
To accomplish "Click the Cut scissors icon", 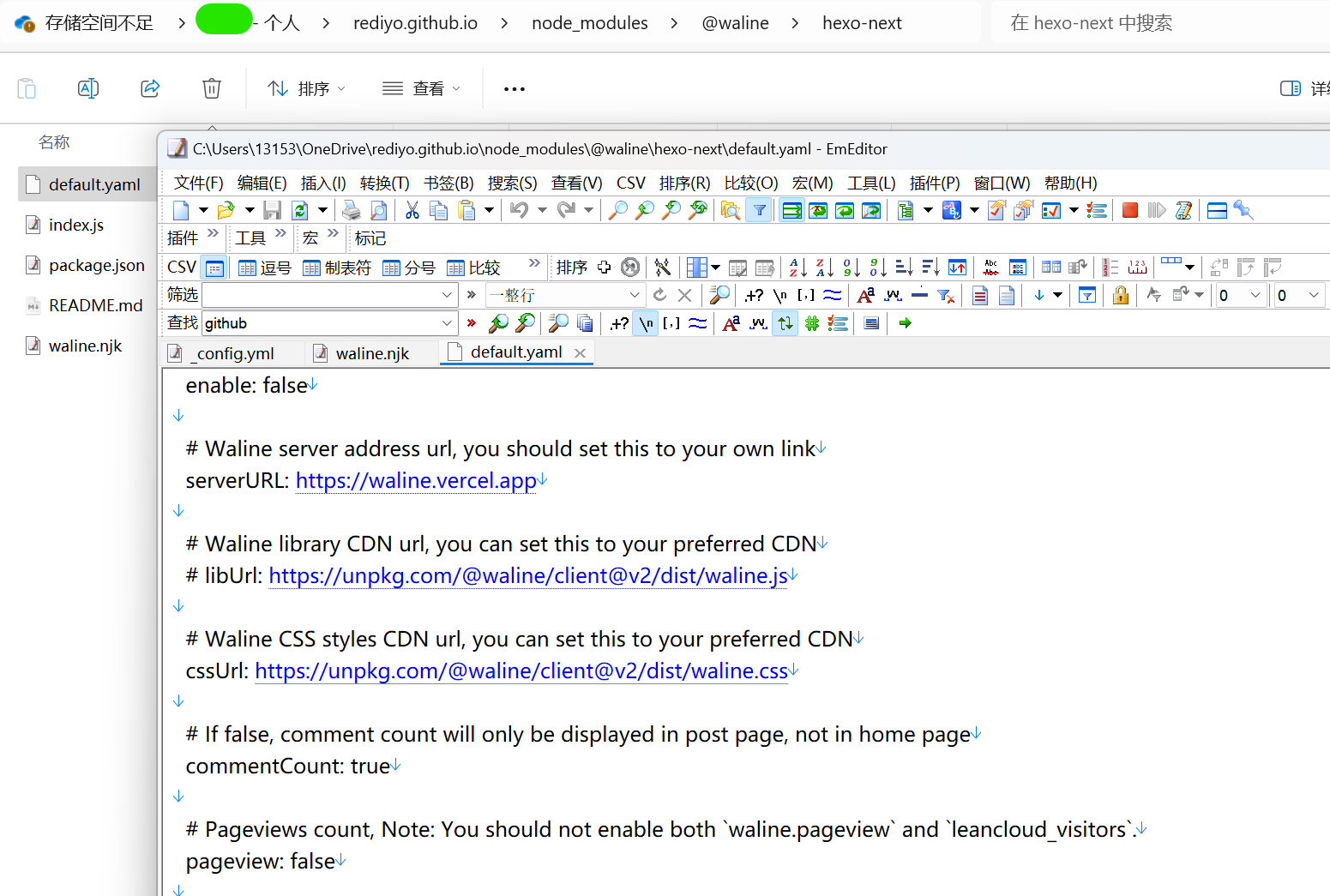I will tap(412, 210).
